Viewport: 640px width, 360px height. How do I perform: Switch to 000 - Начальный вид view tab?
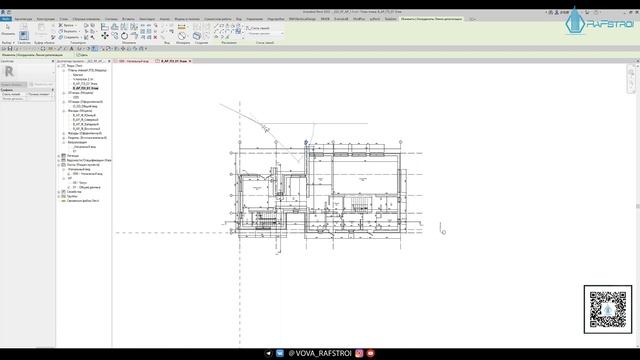pyautogui.click(x=133, y=61)
